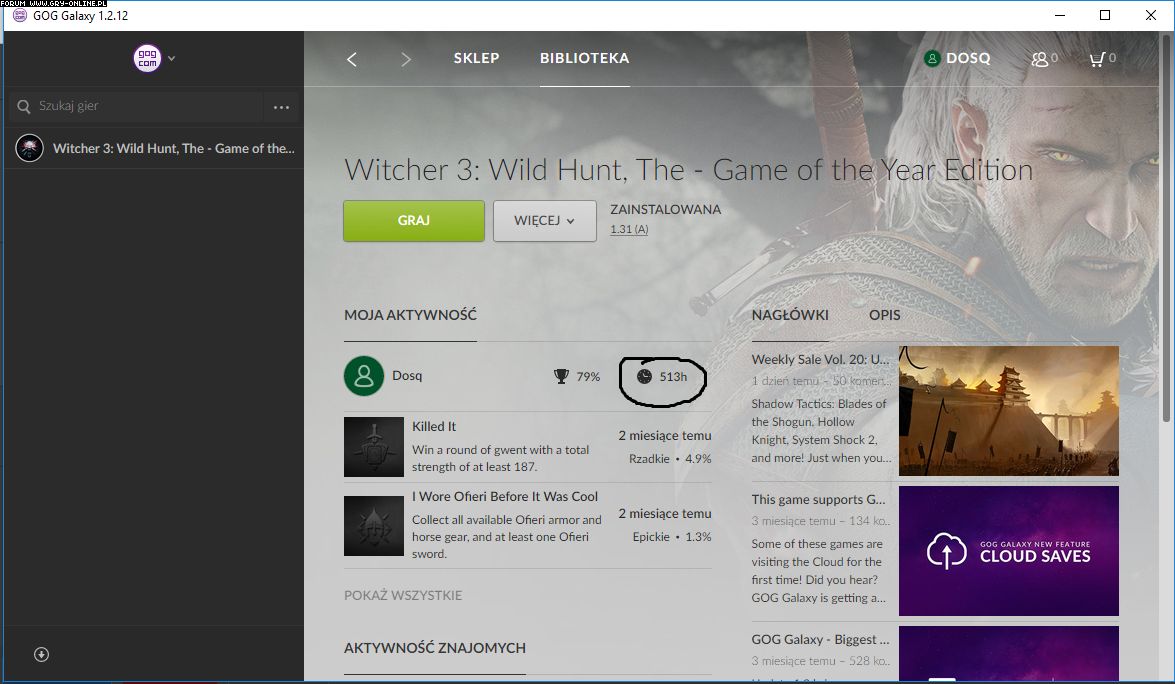Open the three-dots library options menu

point(281,107)
